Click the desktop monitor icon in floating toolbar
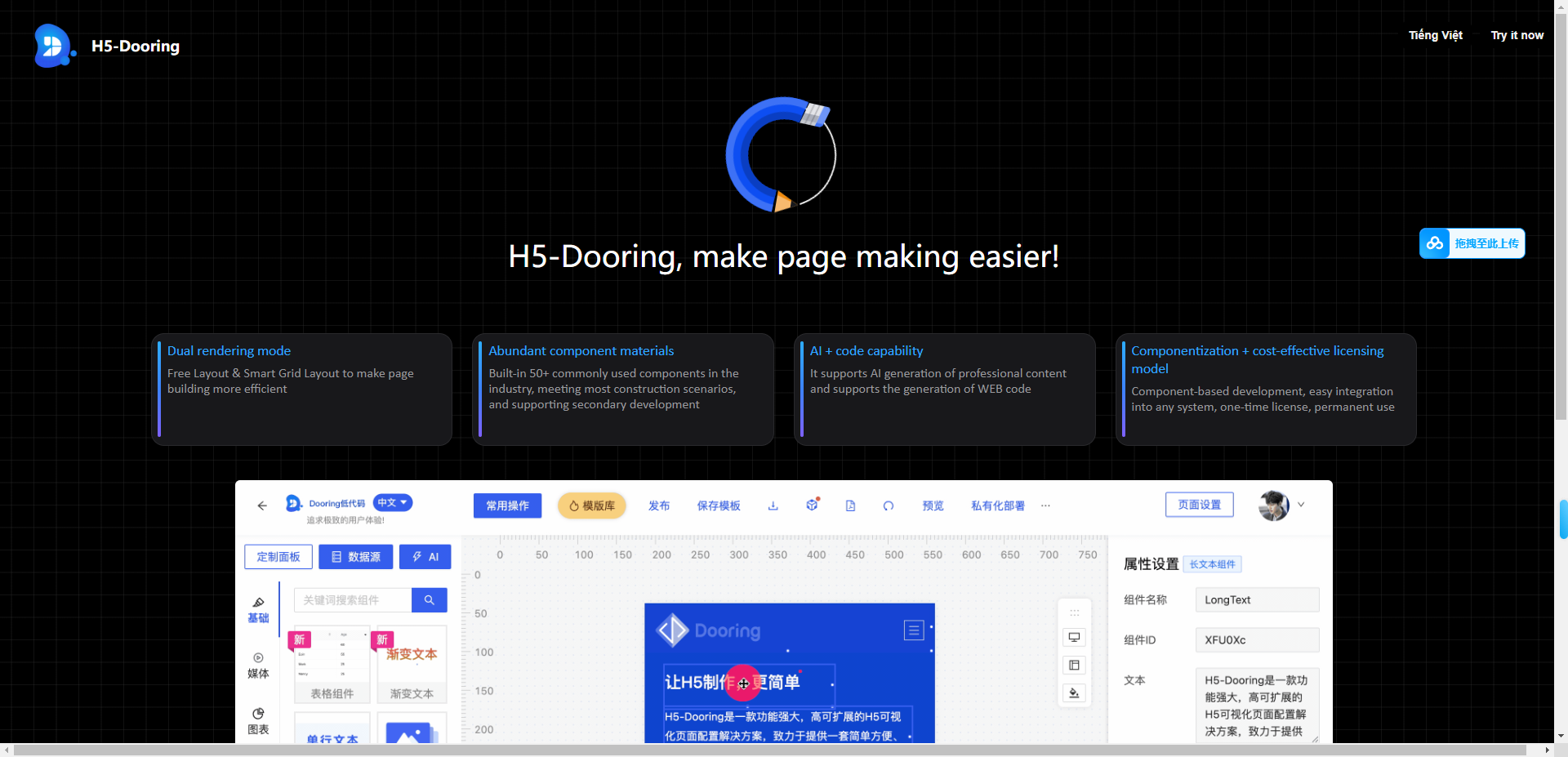Image resolution: width=1568 pixels, height=757 pixels. point(1074,637)
